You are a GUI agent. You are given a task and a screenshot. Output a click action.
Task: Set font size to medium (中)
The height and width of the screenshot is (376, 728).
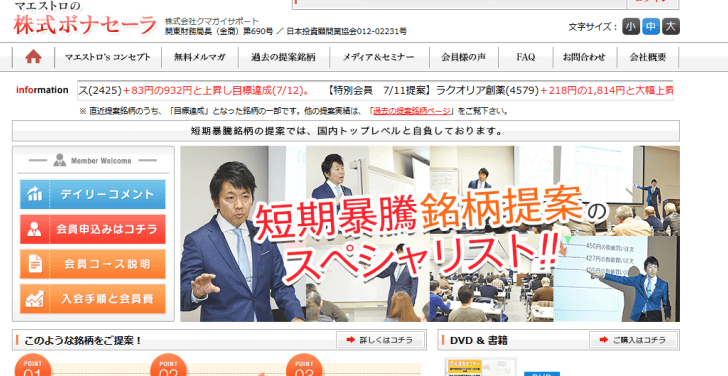(651, 26)
